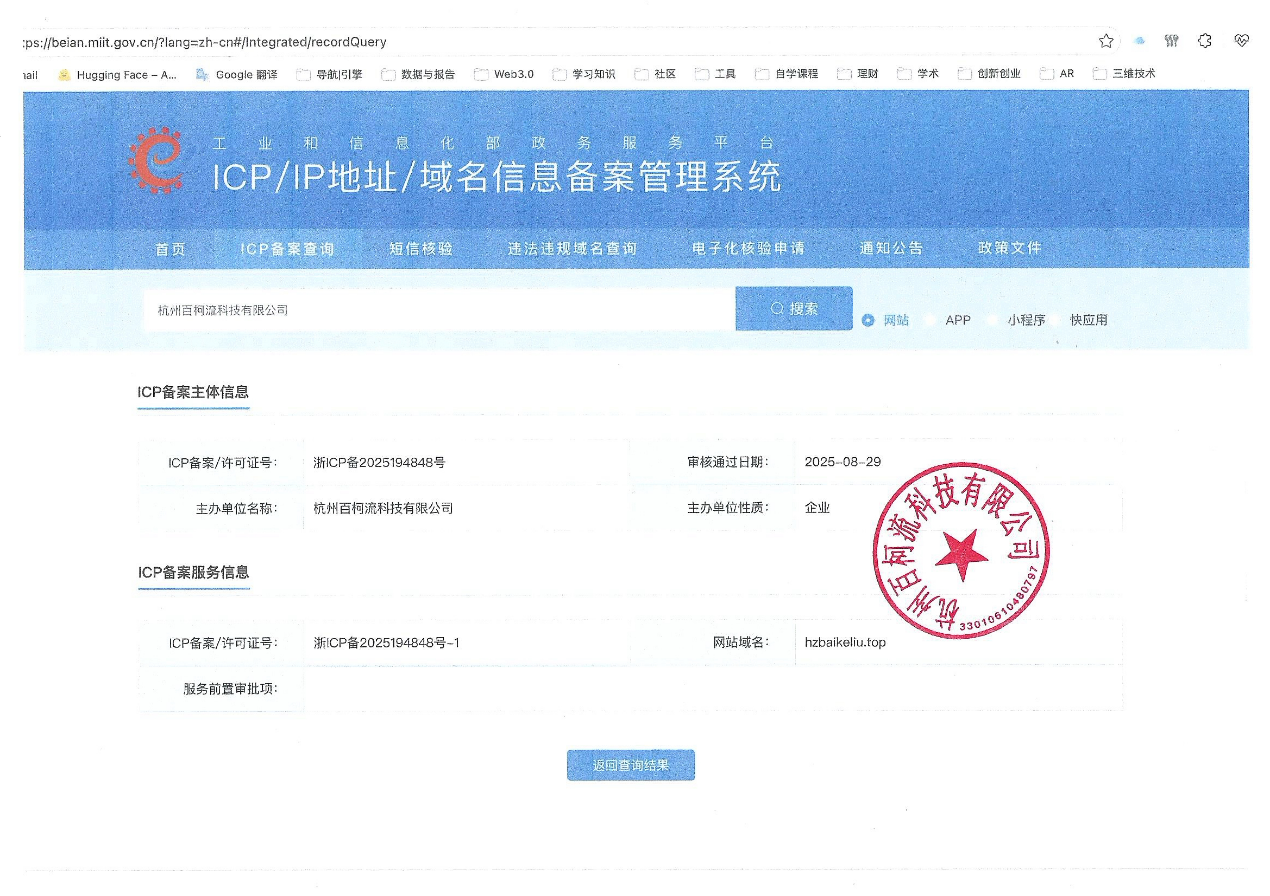This screenshot has height=896, width=1270.
Task: Open the 自学课程 bookmark folder
Action: click(x=787, y=74)
